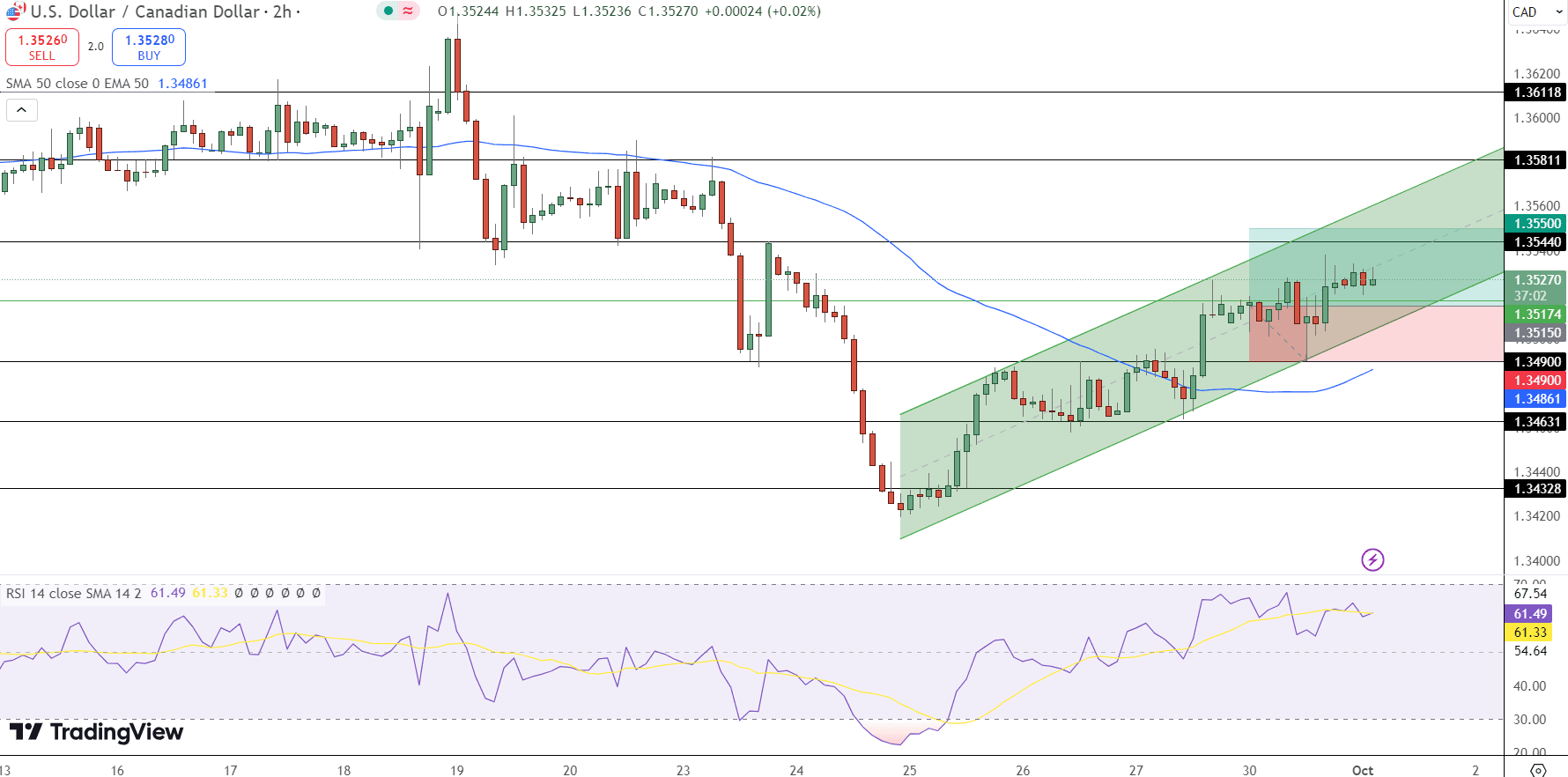
Task: Click the 1.34631 price level label
Action: (1535, 422)
